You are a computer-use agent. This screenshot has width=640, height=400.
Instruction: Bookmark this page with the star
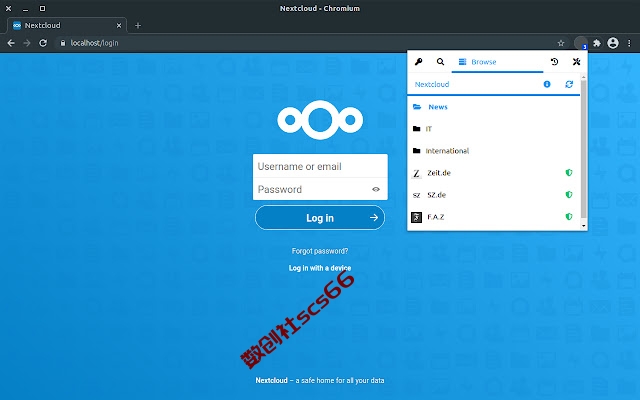(x=561, y=43)
